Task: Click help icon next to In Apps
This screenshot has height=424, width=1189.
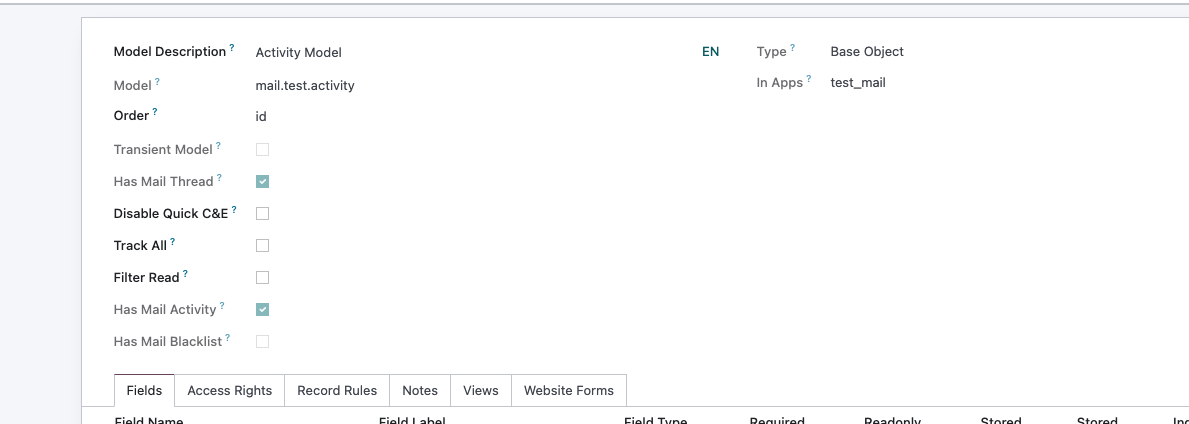Action: 809,79
